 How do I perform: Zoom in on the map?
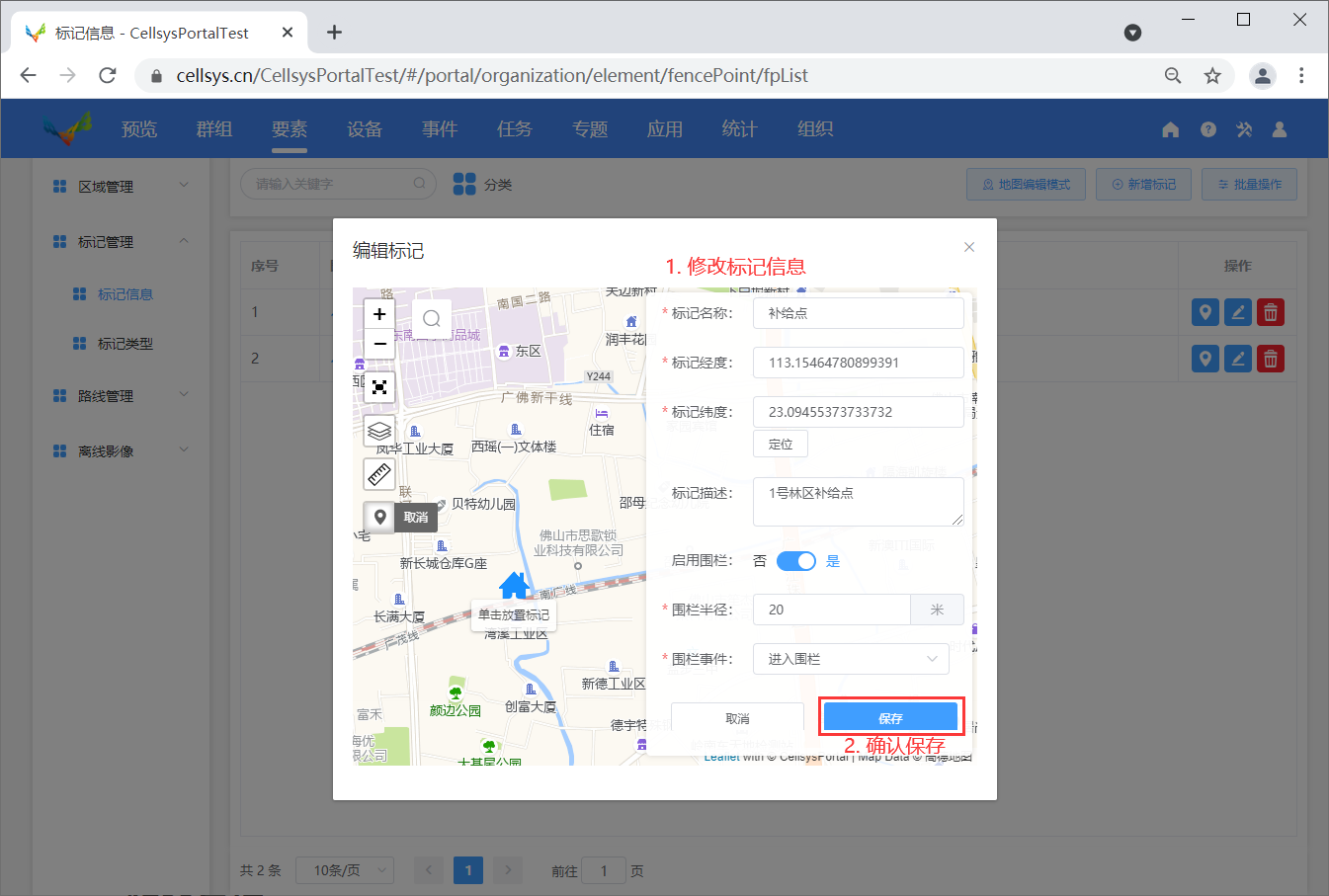(379, 313)
